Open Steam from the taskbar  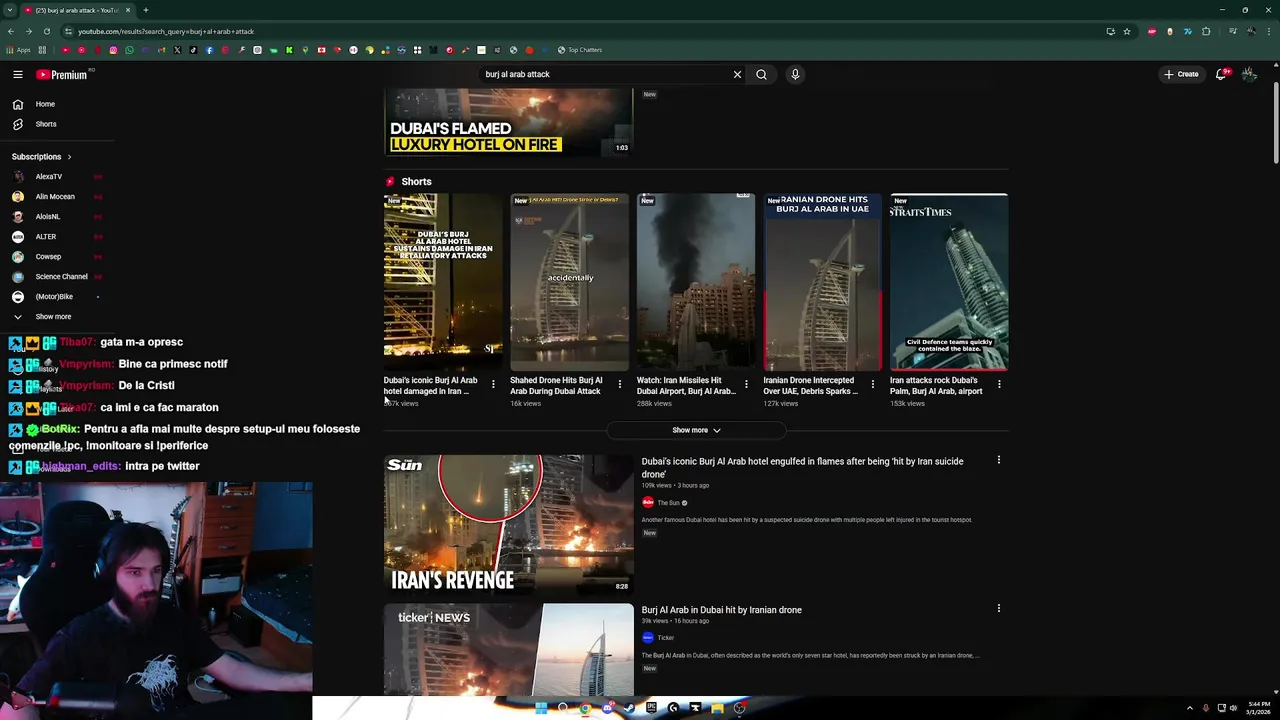click(629, 708)
